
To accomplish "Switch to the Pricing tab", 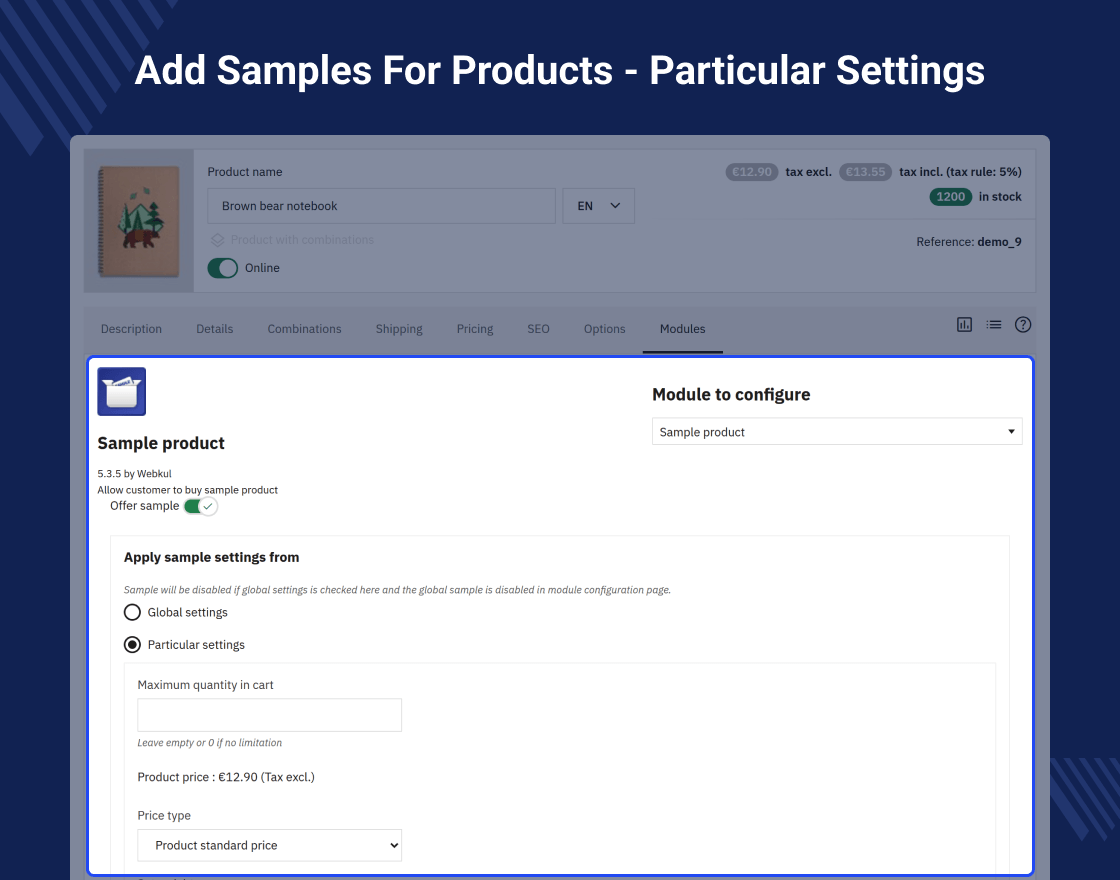I will click(475, 329).
